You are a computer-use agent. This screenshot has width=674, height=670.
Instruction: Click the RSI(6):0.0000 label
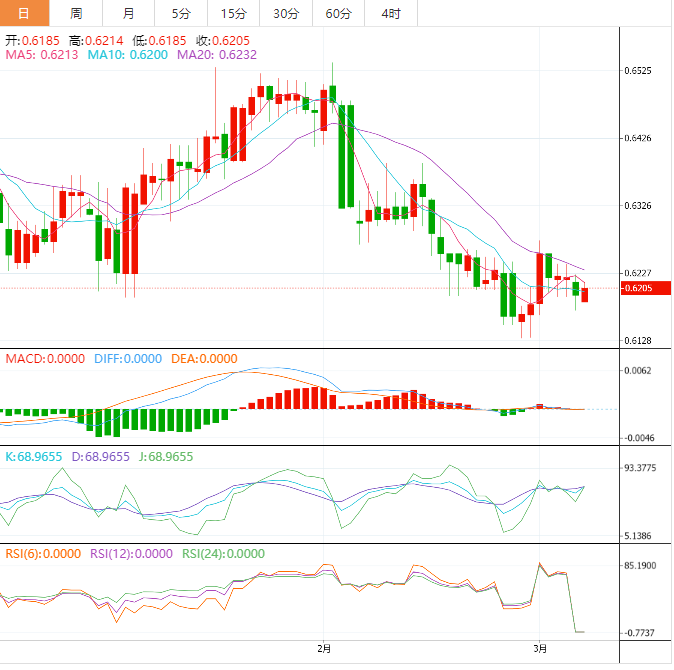click(43, 554)
